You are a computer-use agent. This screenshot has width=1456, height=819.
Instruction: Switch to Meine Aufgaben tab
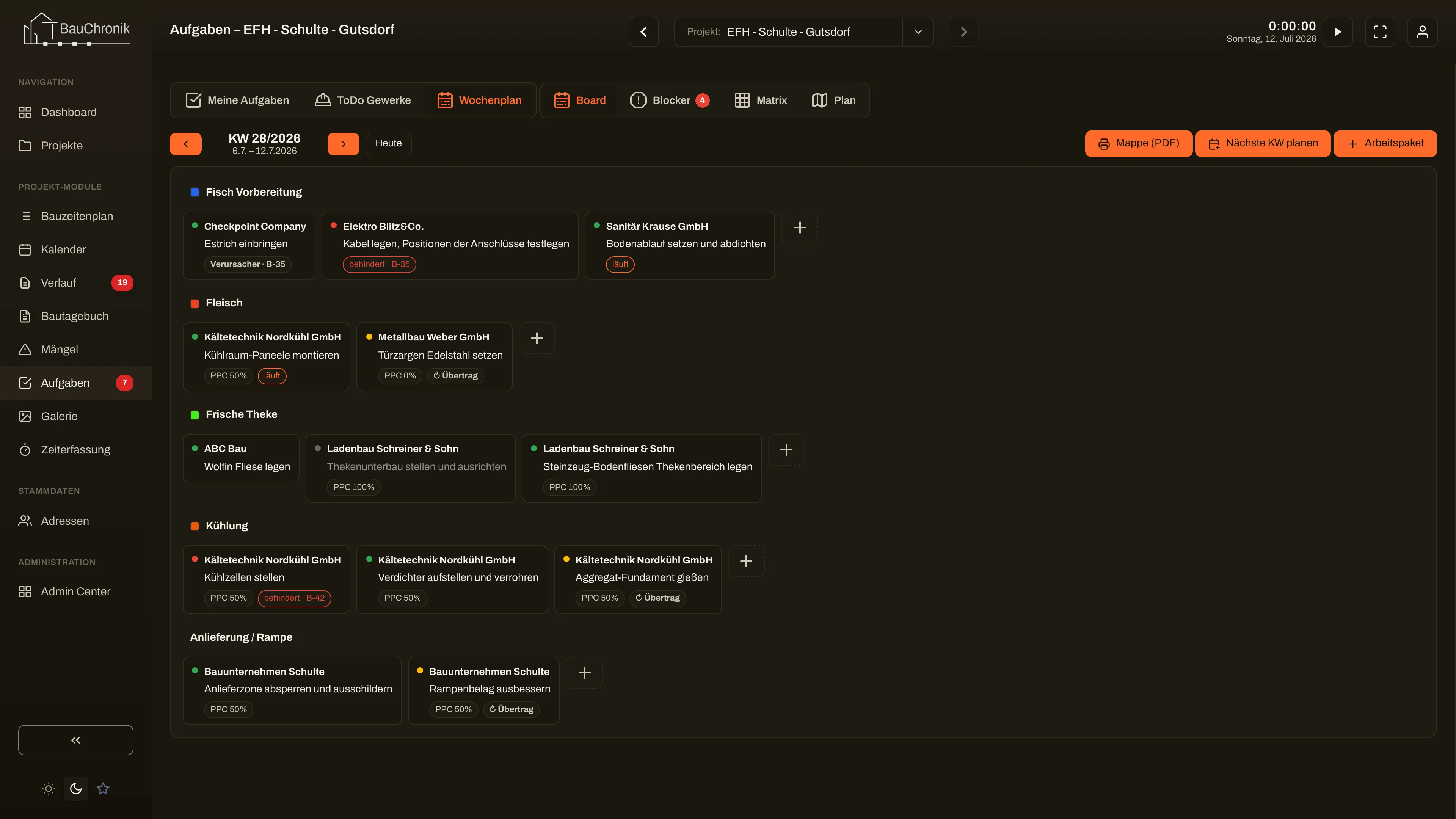[x=237, y=100]
